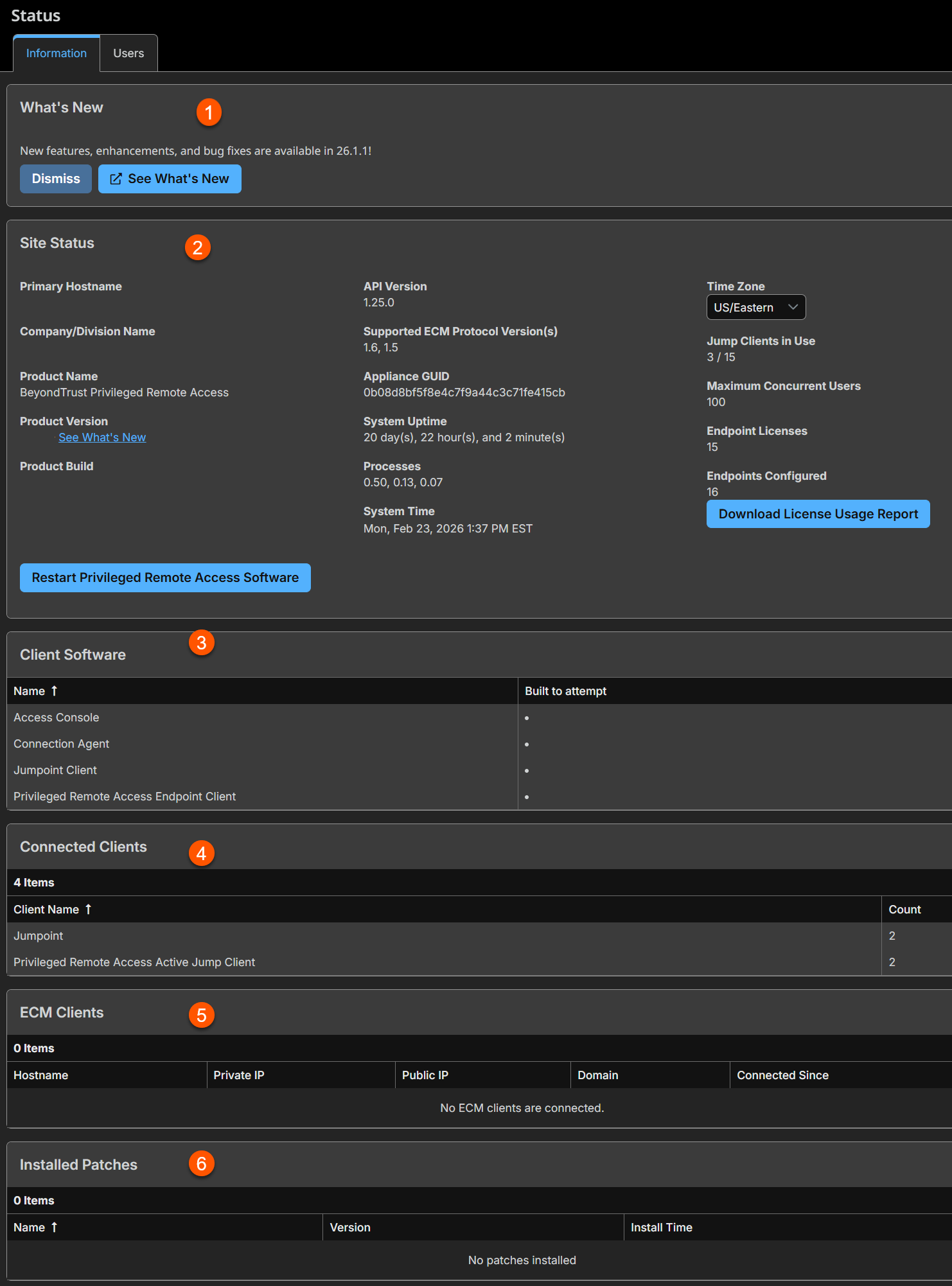Viewport: 952px width, 1286px height.
Task: Select the Jumpoint Client row in Client Software
Action: point(55,770)
